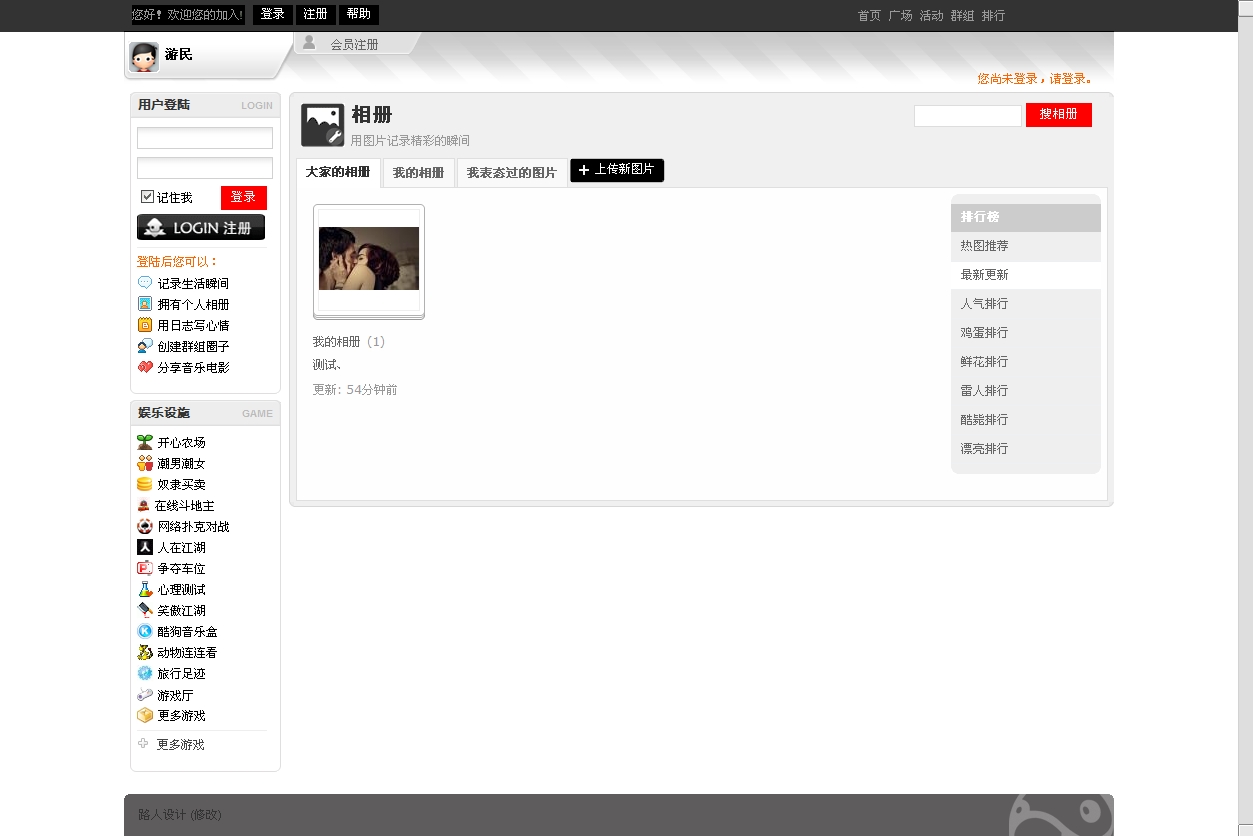Click the 奴隶买卖 coins icon

pyautogui.click(x=145, y=484)
